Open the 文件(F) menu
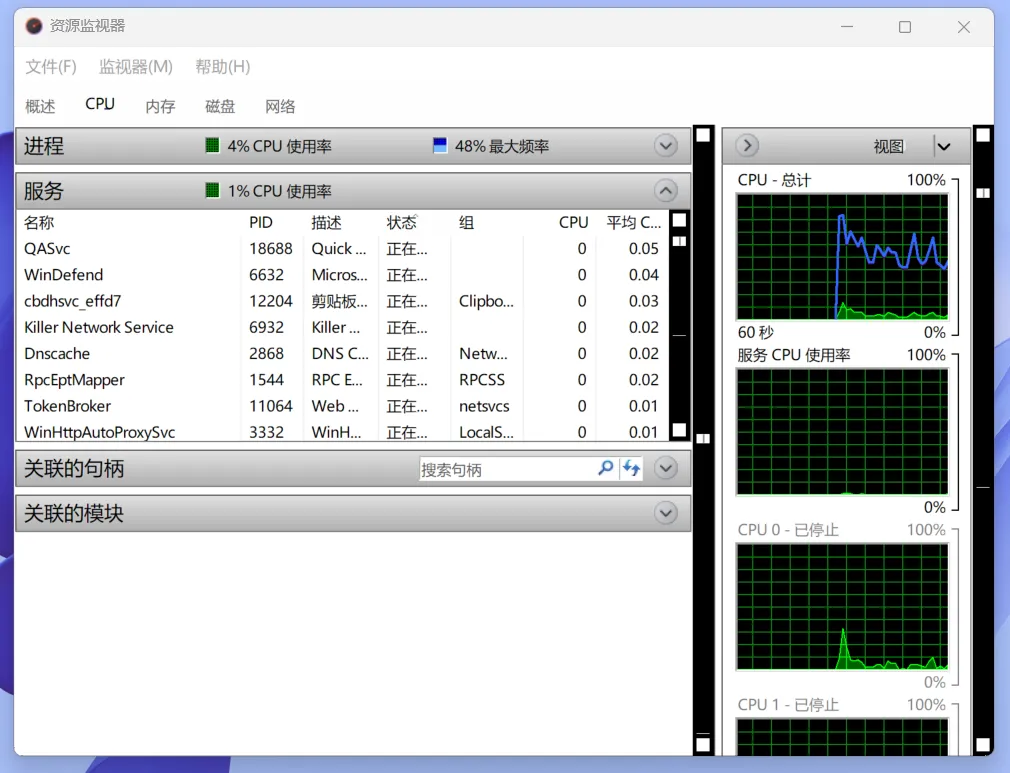 [51, 67]
